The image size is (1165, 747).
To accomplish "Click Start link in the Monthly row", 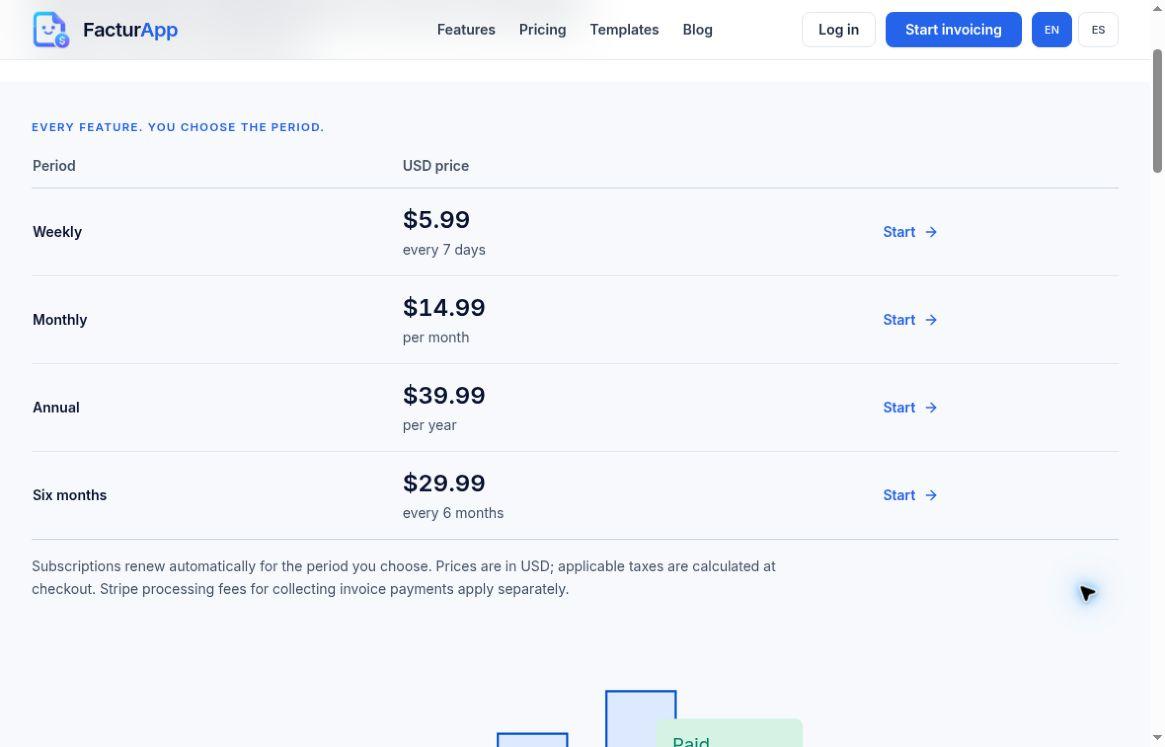I will click(x=909, y=320).
